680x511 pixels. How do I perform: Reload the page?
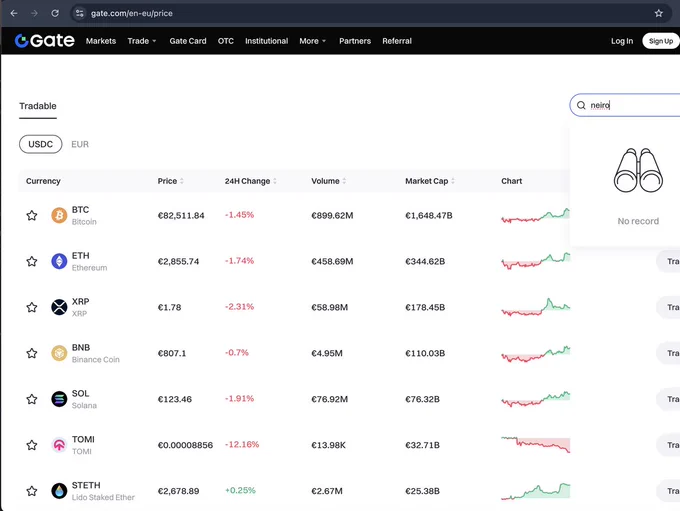55,13
